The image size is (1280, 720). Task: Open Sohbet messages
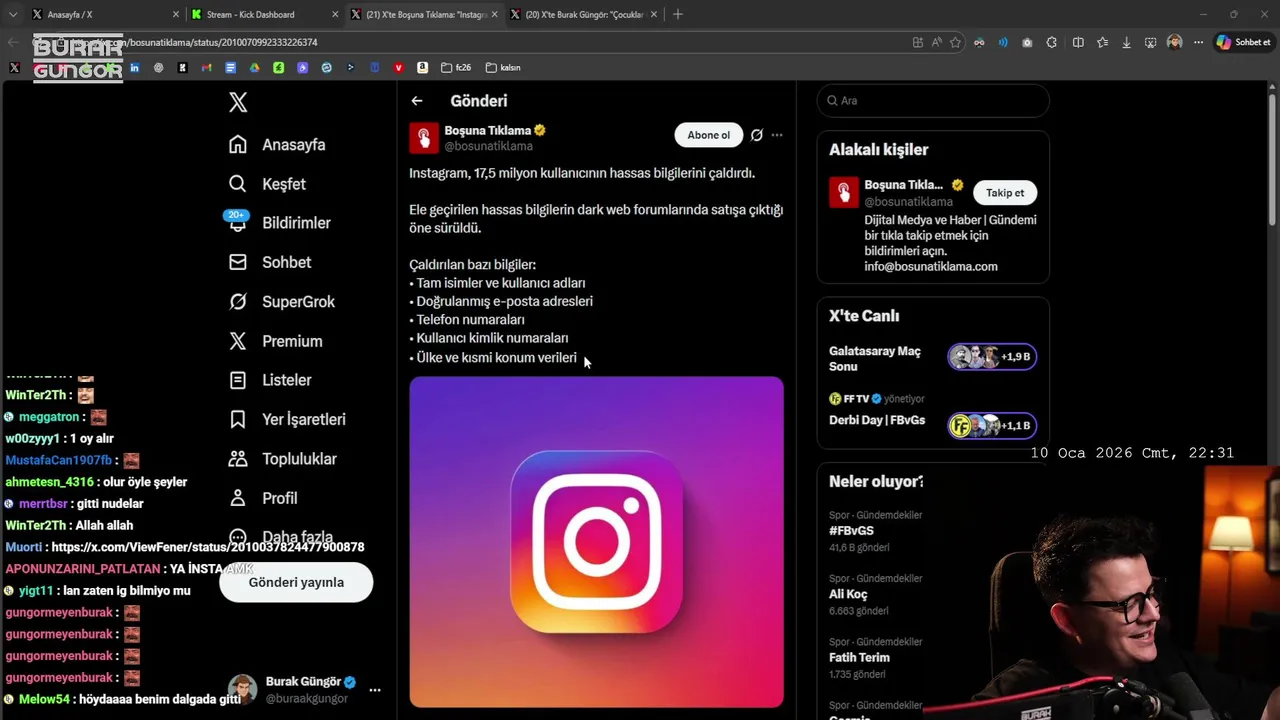tap(270, 262)
